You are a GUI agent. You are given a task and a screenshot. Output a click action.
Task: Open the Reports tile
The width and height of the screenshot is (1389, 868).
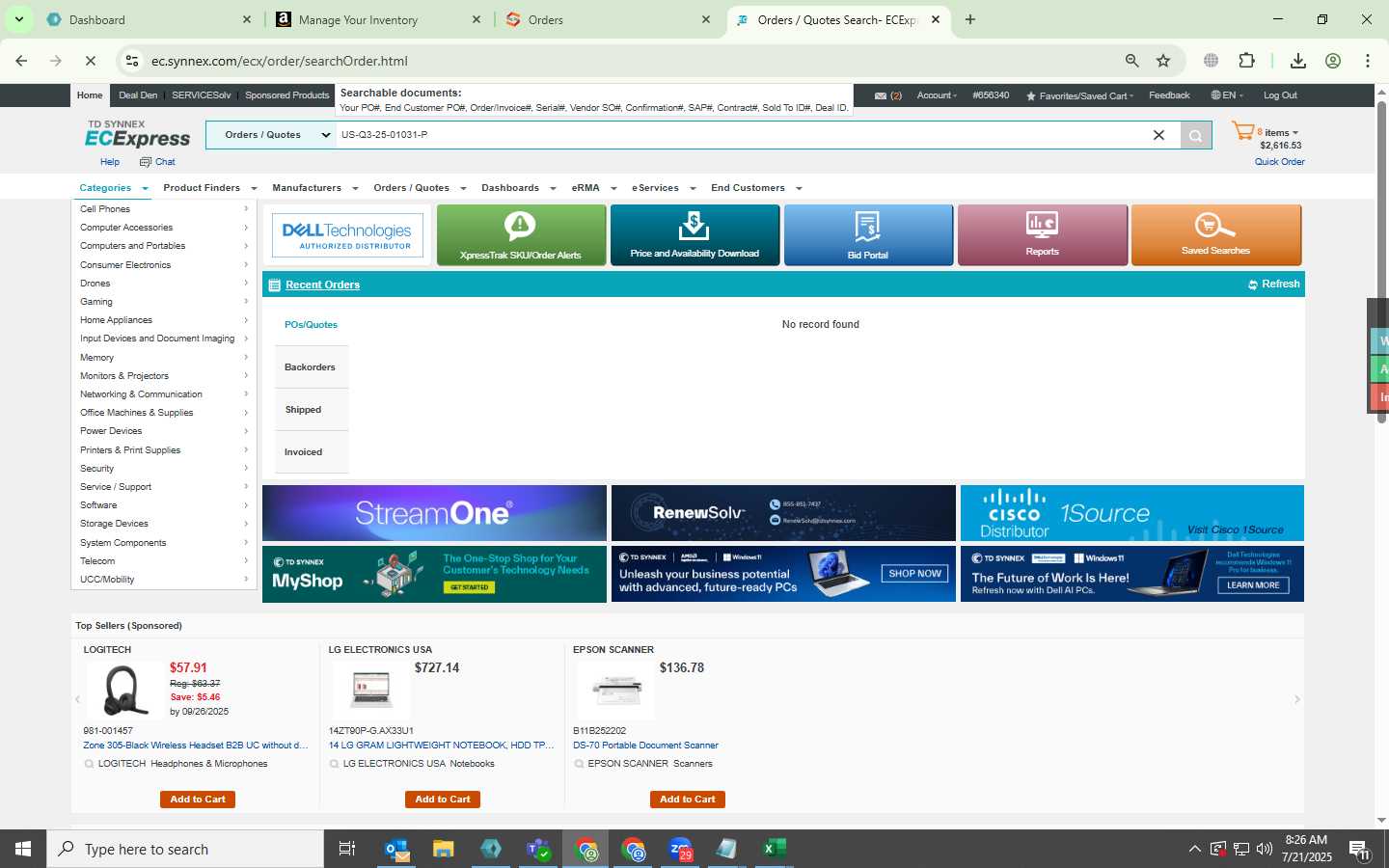1042,234
